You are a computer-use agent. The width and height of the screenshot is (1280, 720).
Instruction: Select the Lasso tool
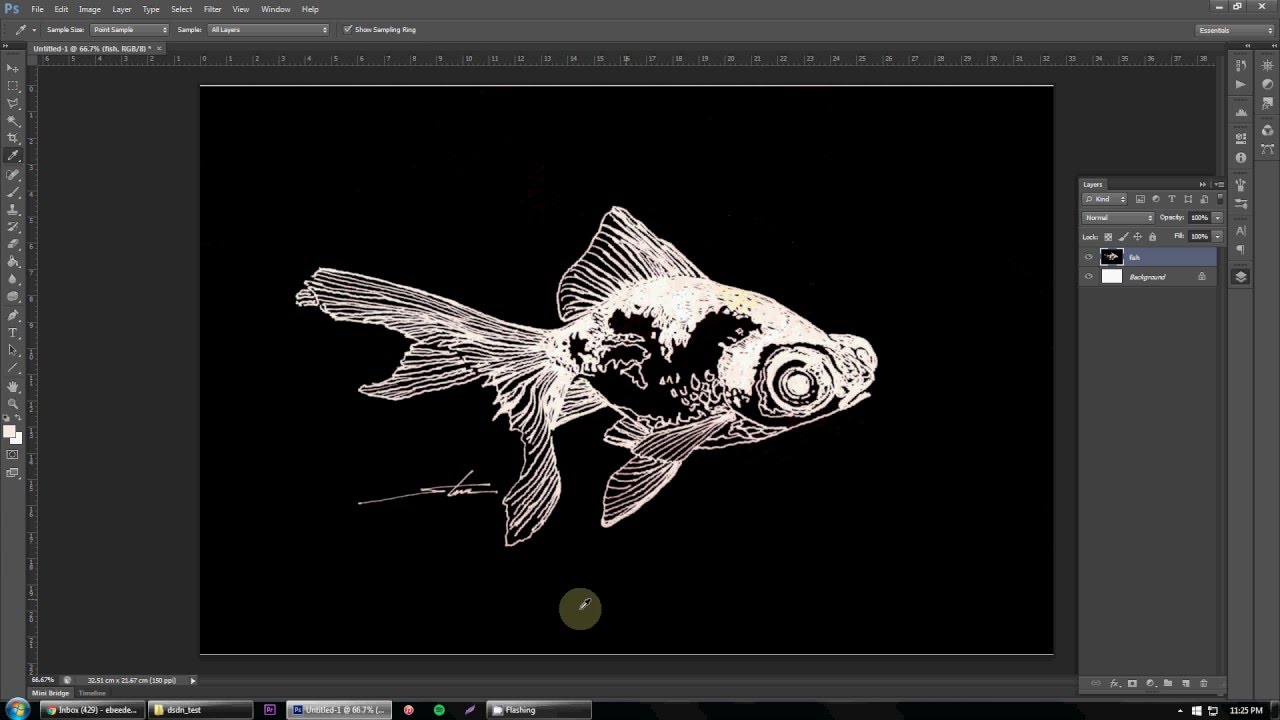[13, 103]
